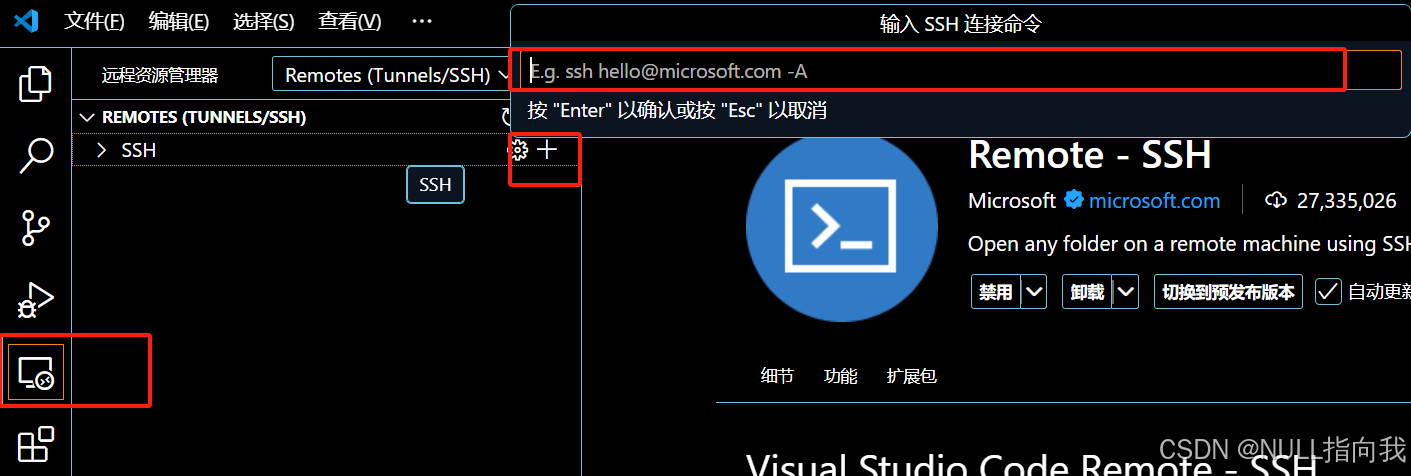Open the dropdown arrow beside 禁用

tap(1034, 292)
